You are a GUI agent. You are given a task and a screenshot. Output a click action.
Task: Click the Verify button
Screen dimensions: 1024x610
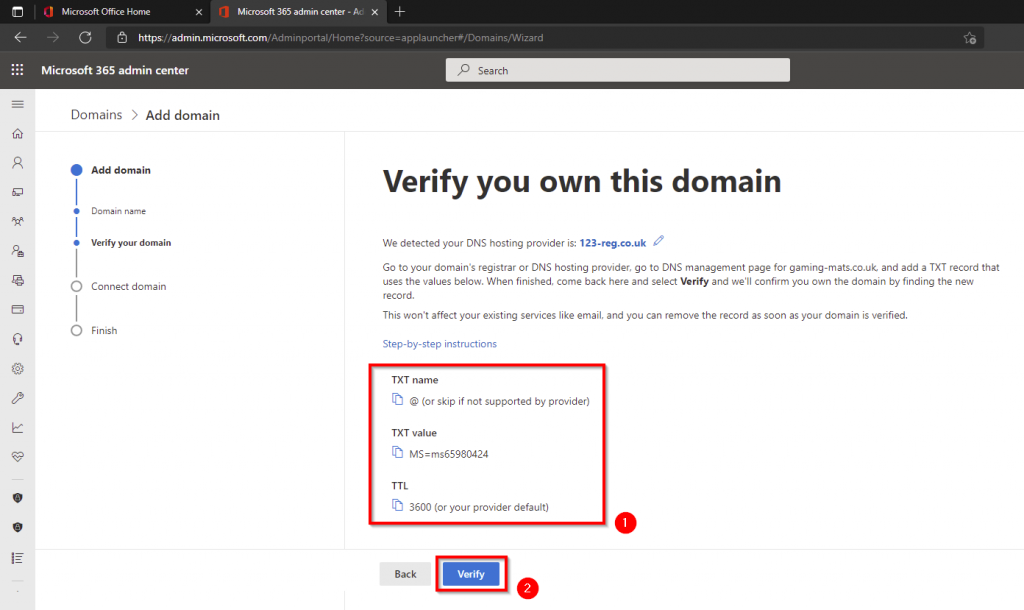click(471, 574)
